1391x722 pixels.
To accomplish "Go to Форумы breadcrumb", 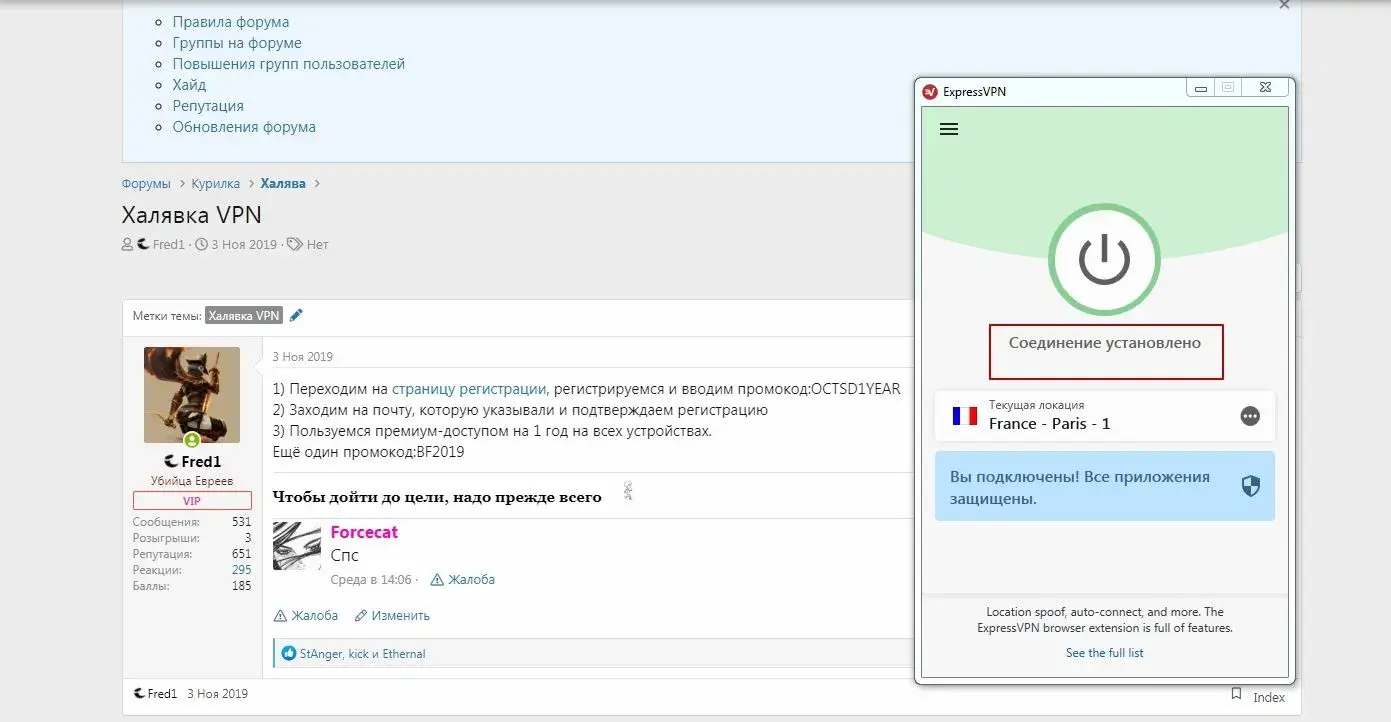I will pos(146,184).
